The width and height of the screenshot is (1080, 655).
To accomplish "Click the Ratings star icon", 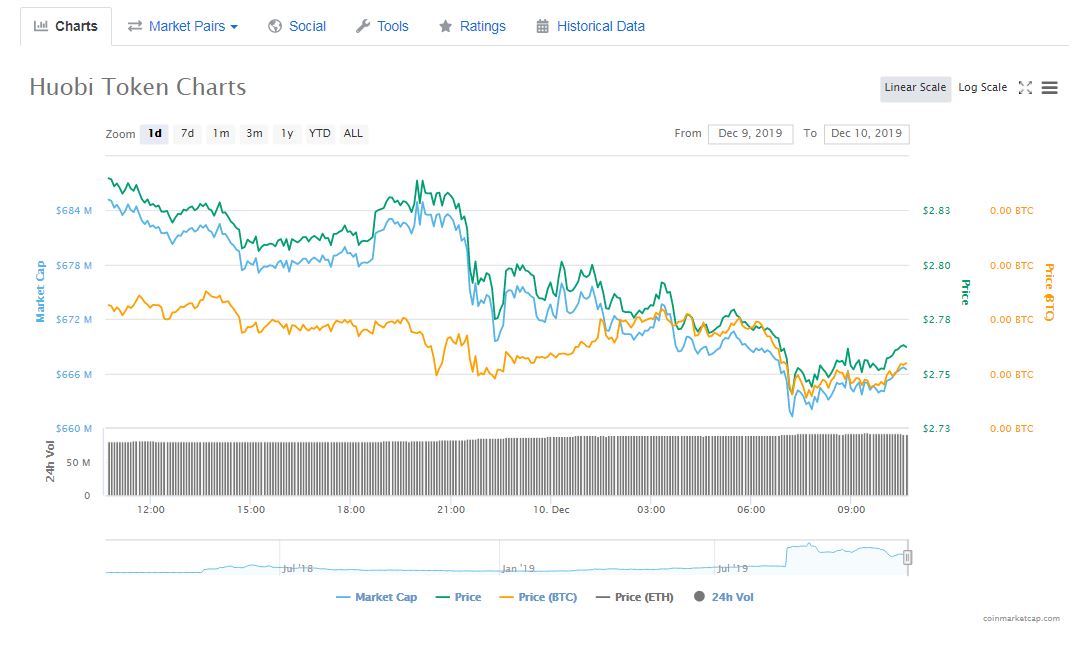I will pos(446,26).
